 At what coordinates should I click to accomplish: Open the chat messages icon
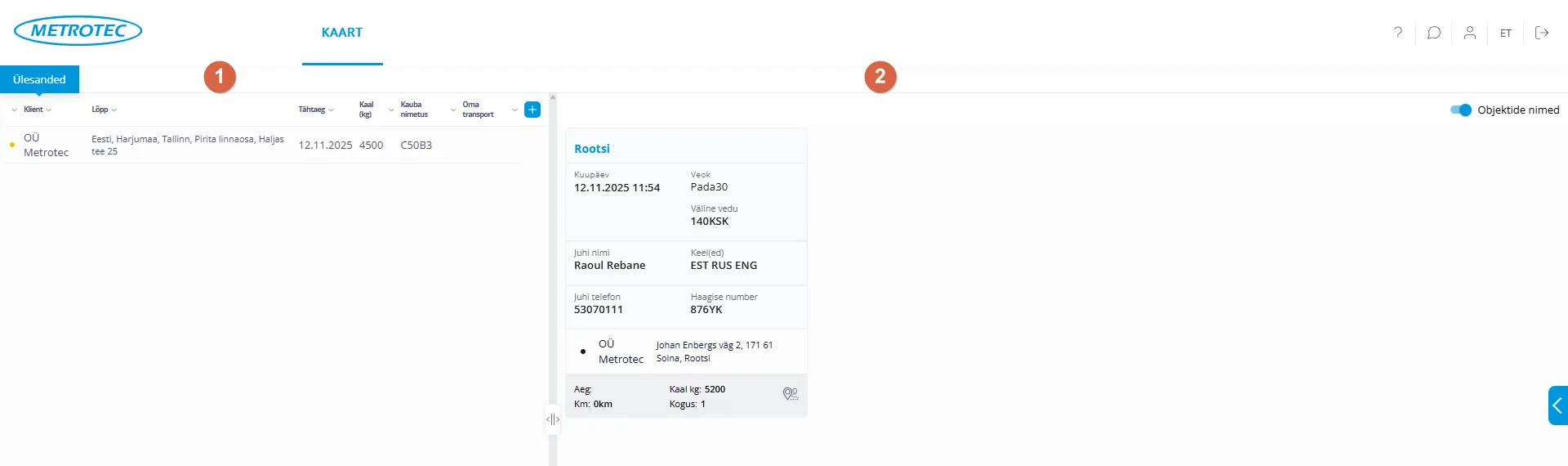point(1434,33)
